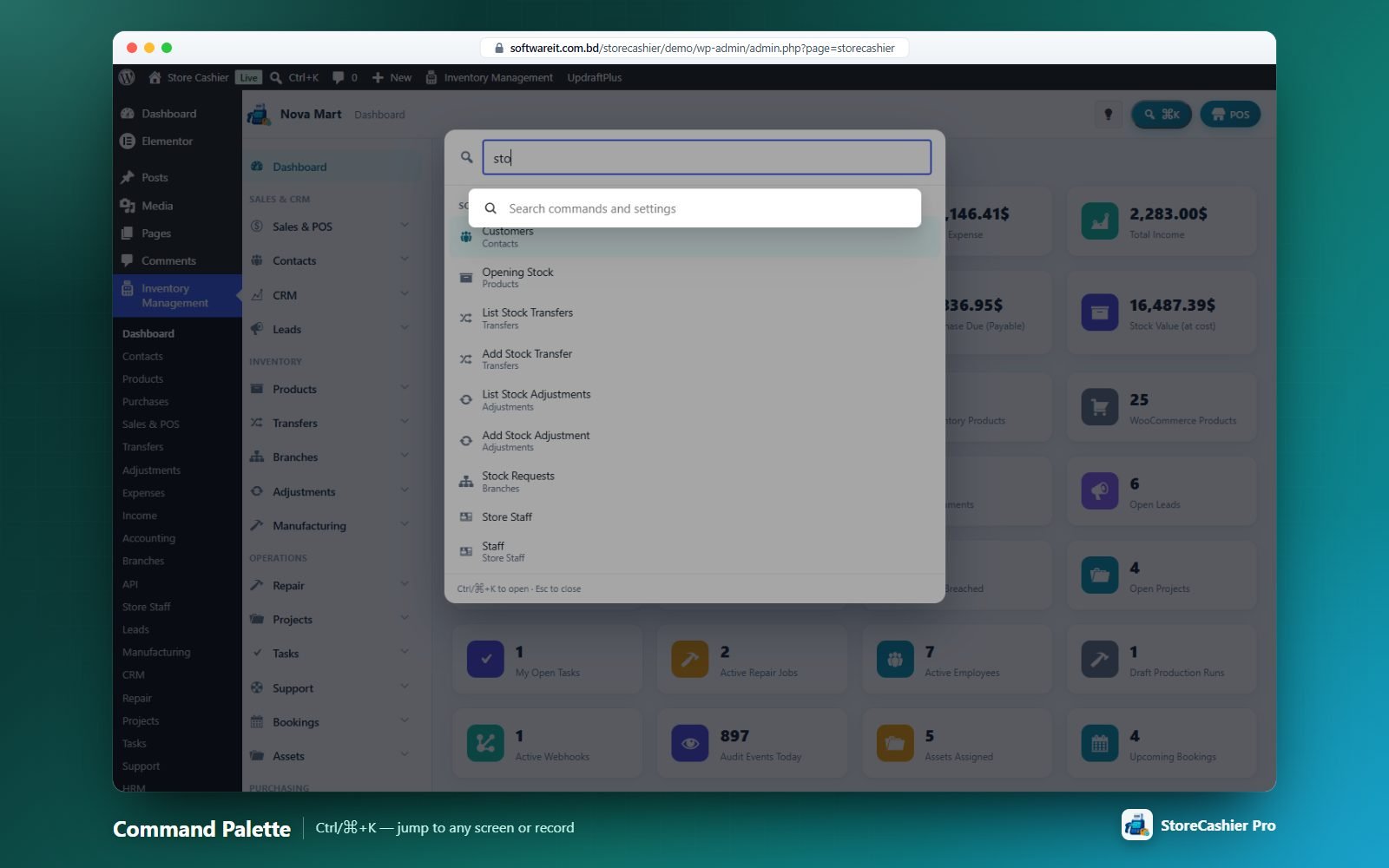
Task: Click the List Stock Transfers shuffle icon
Action: [x=466, y=319]
